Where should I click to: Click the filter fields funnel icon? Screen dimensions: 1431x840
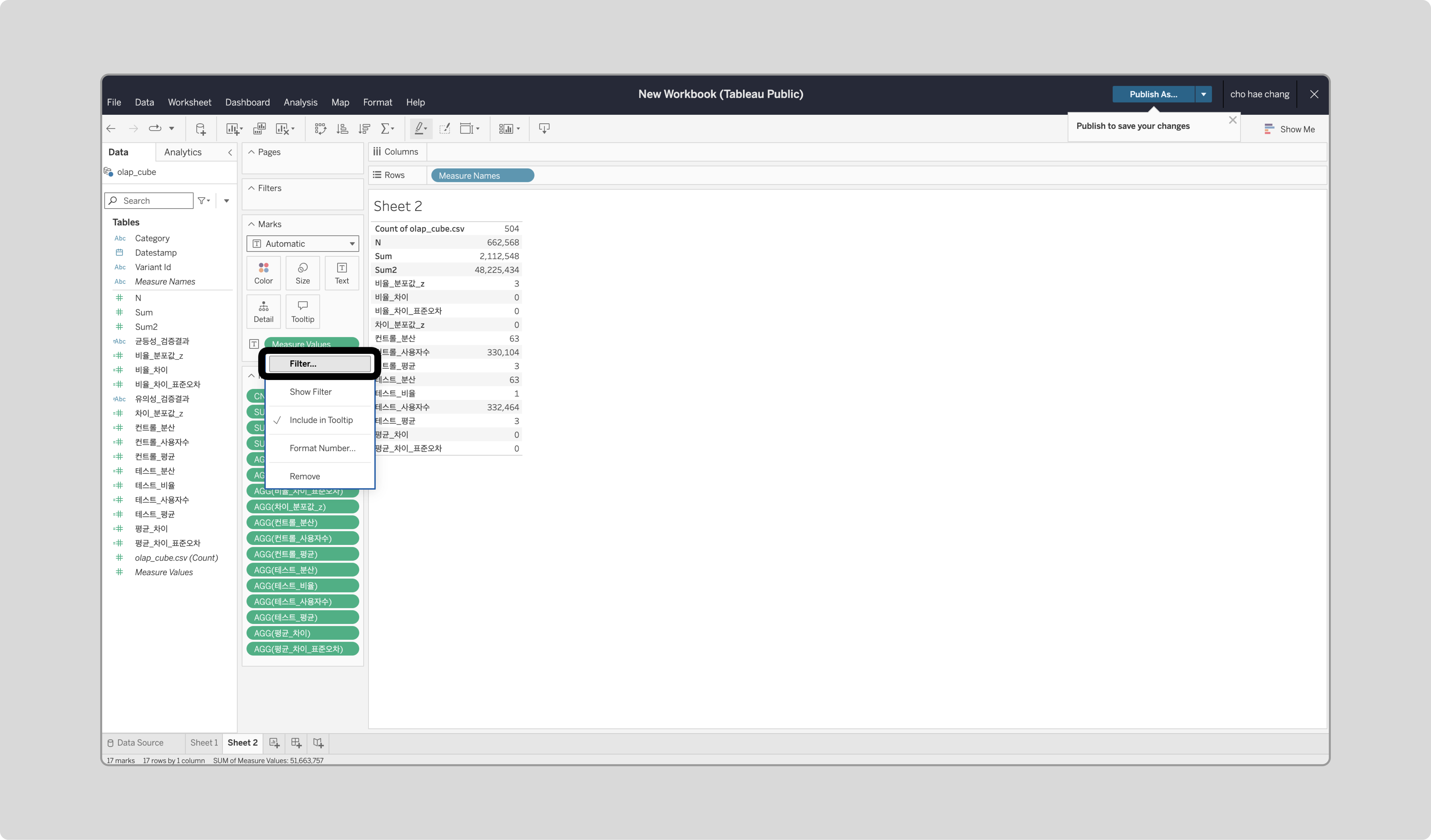click(203, 201)
